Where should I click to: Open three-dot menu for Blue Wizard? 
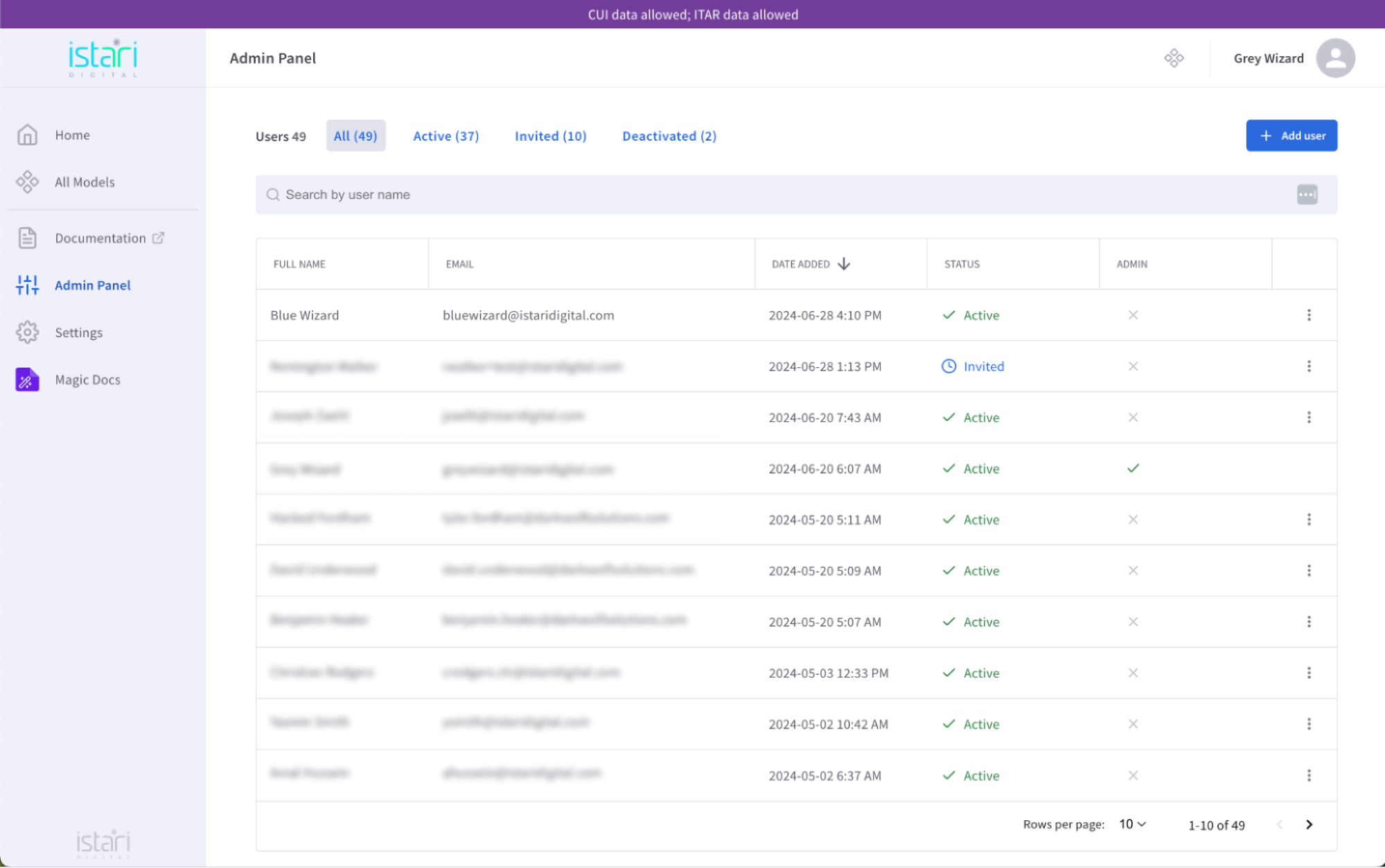pyautogui.click(x=1309, y=315)
